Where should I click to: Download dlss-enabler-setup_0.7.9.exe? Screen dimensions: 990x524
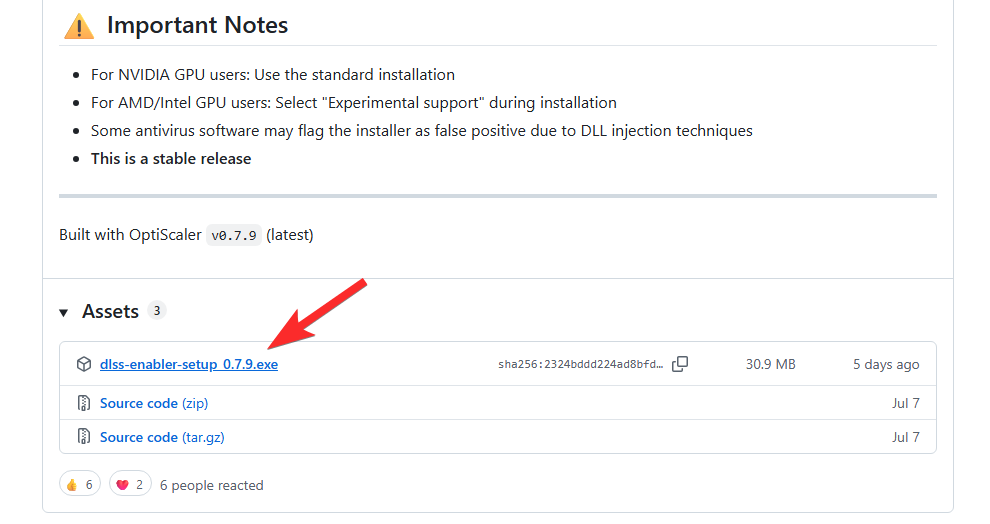pyautogui.click(x=189, y=365)
